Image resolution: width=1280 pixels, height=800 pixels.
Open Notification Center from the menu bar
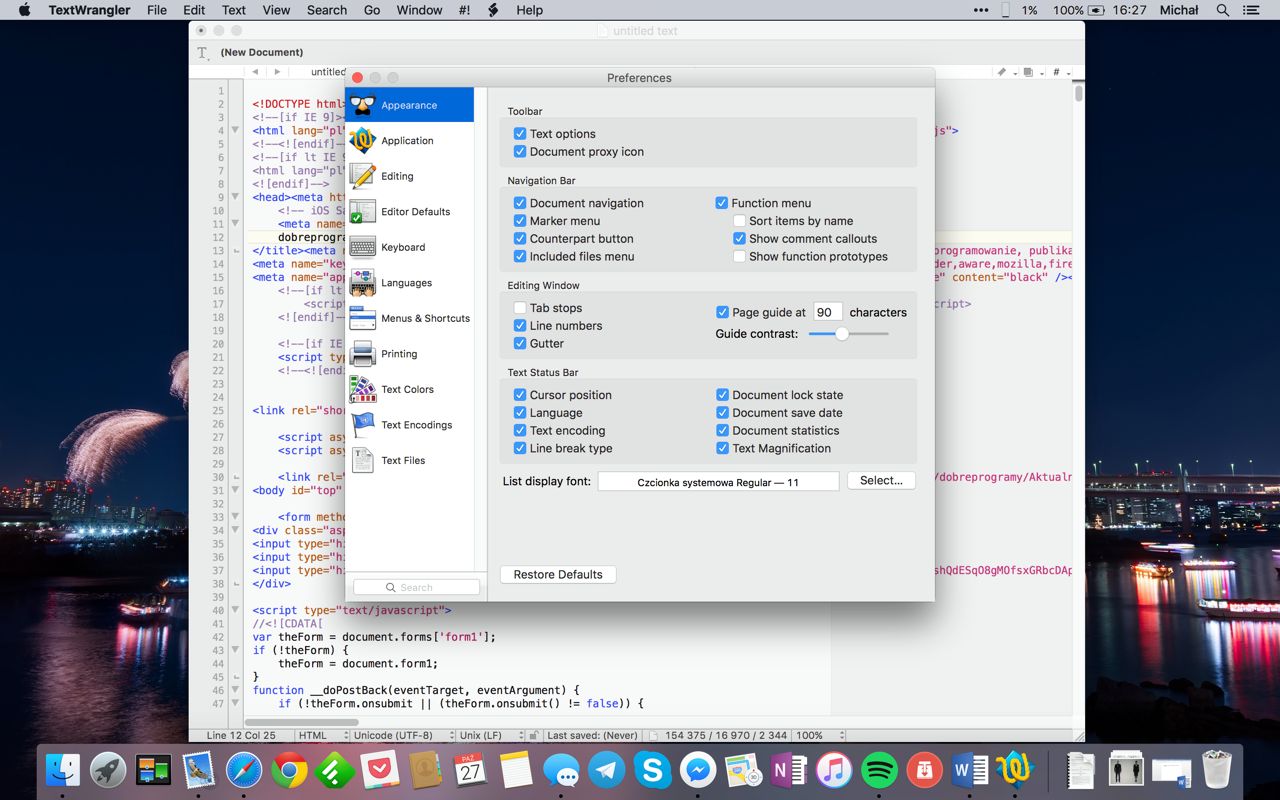coord(1251,10)
